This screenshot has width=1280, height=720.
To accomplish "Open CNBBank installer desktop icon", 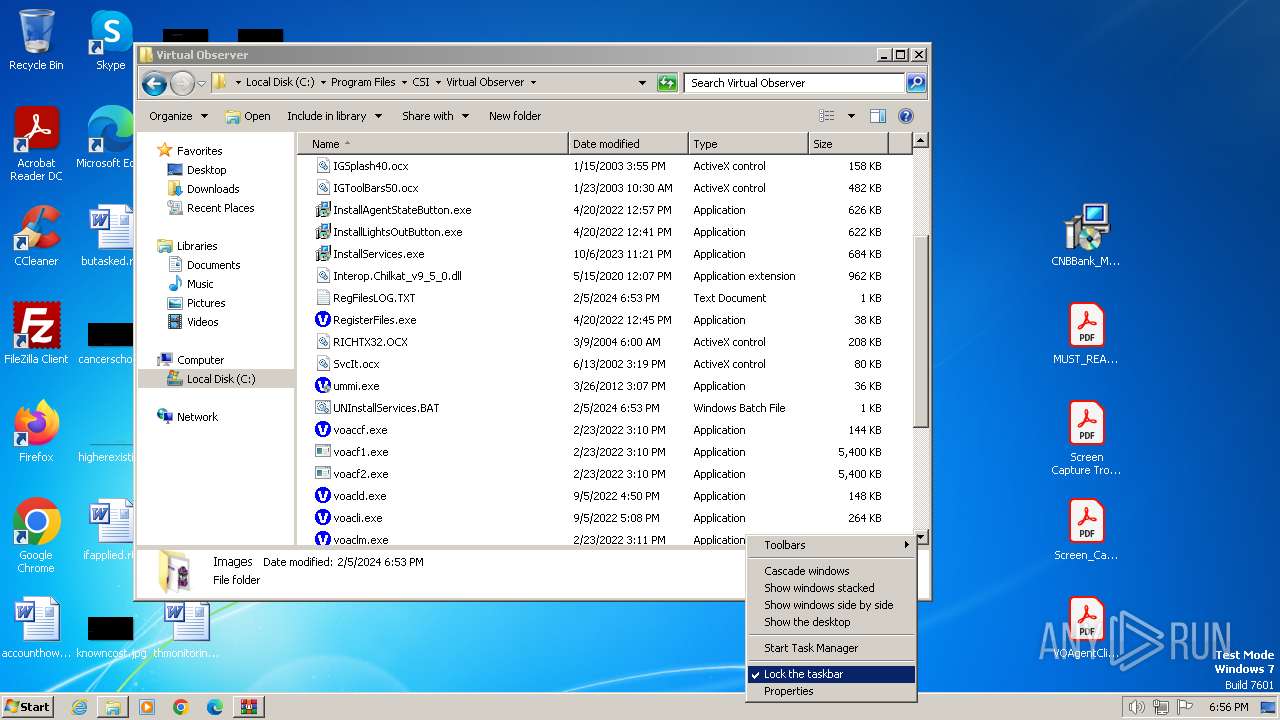I will point(1086,236).
